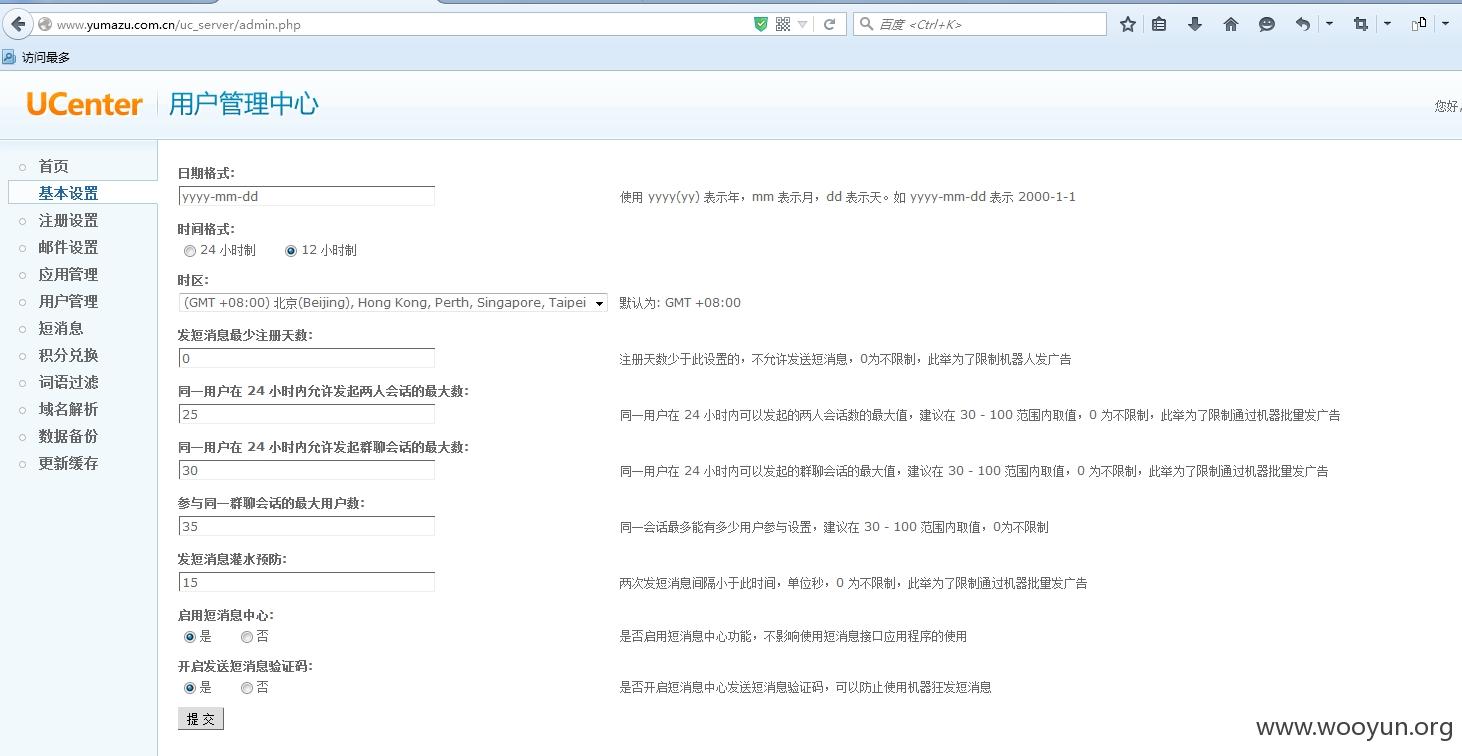Select 基本设置 in the sidebar
This screenshot has height=756, width=1462.
(68, 193)
